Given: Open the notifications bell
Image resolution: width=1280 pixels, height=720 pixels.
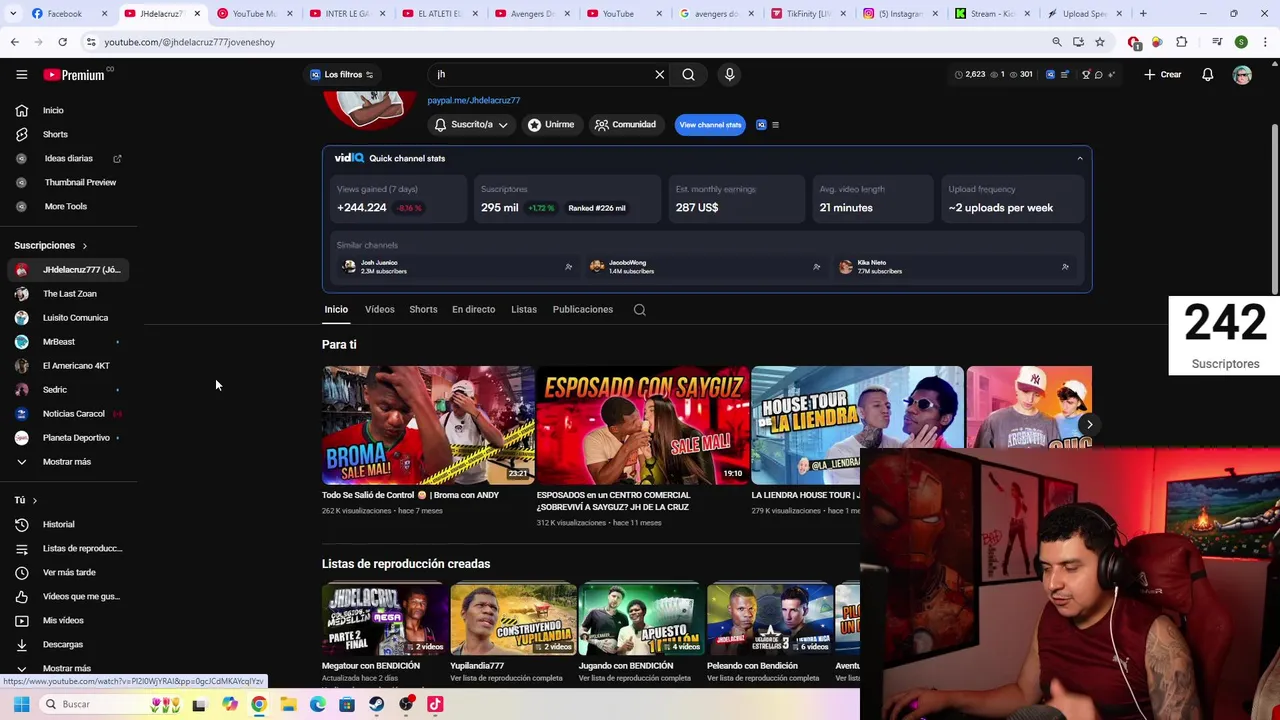Looking at the screenshot, I should point(1207,74).
